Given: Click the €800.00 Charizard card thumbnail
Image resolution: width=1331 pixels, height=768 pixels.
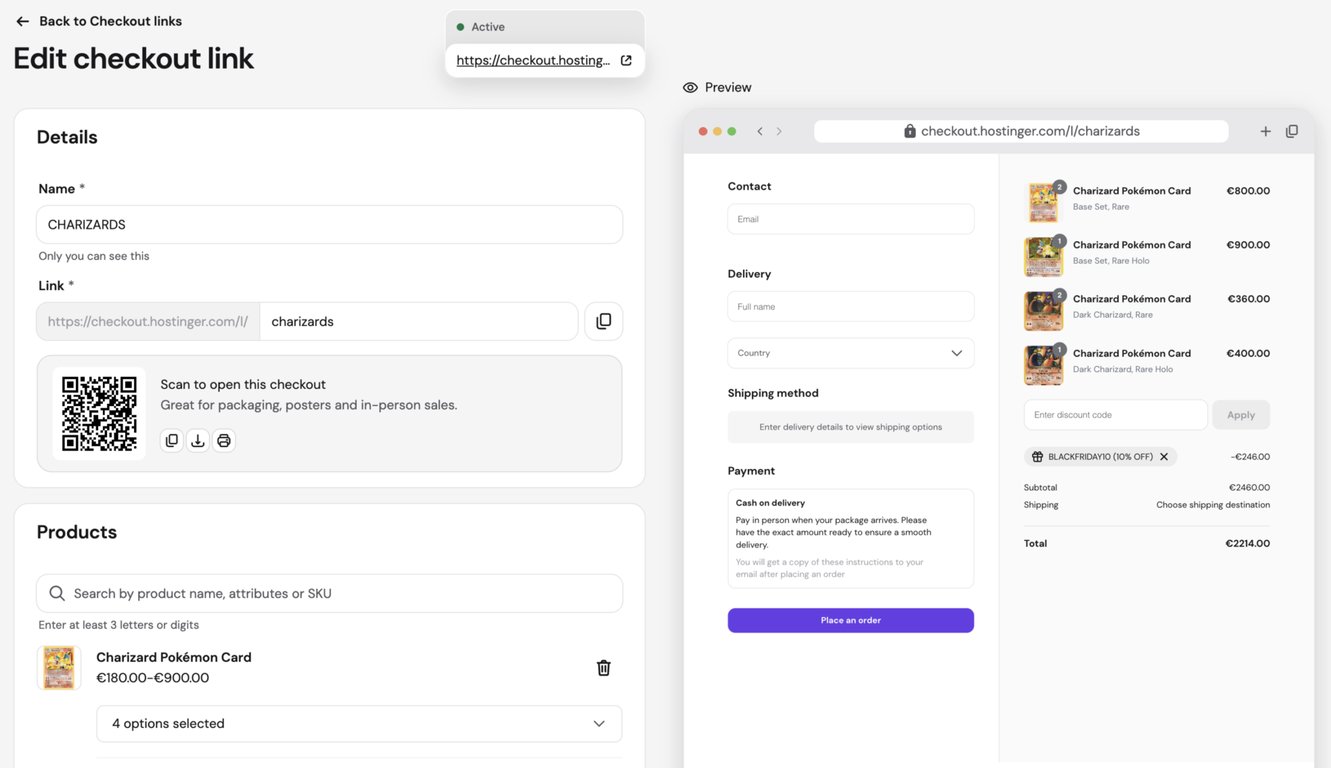Looking at the screenshot, I should [x=1043, y=202].
